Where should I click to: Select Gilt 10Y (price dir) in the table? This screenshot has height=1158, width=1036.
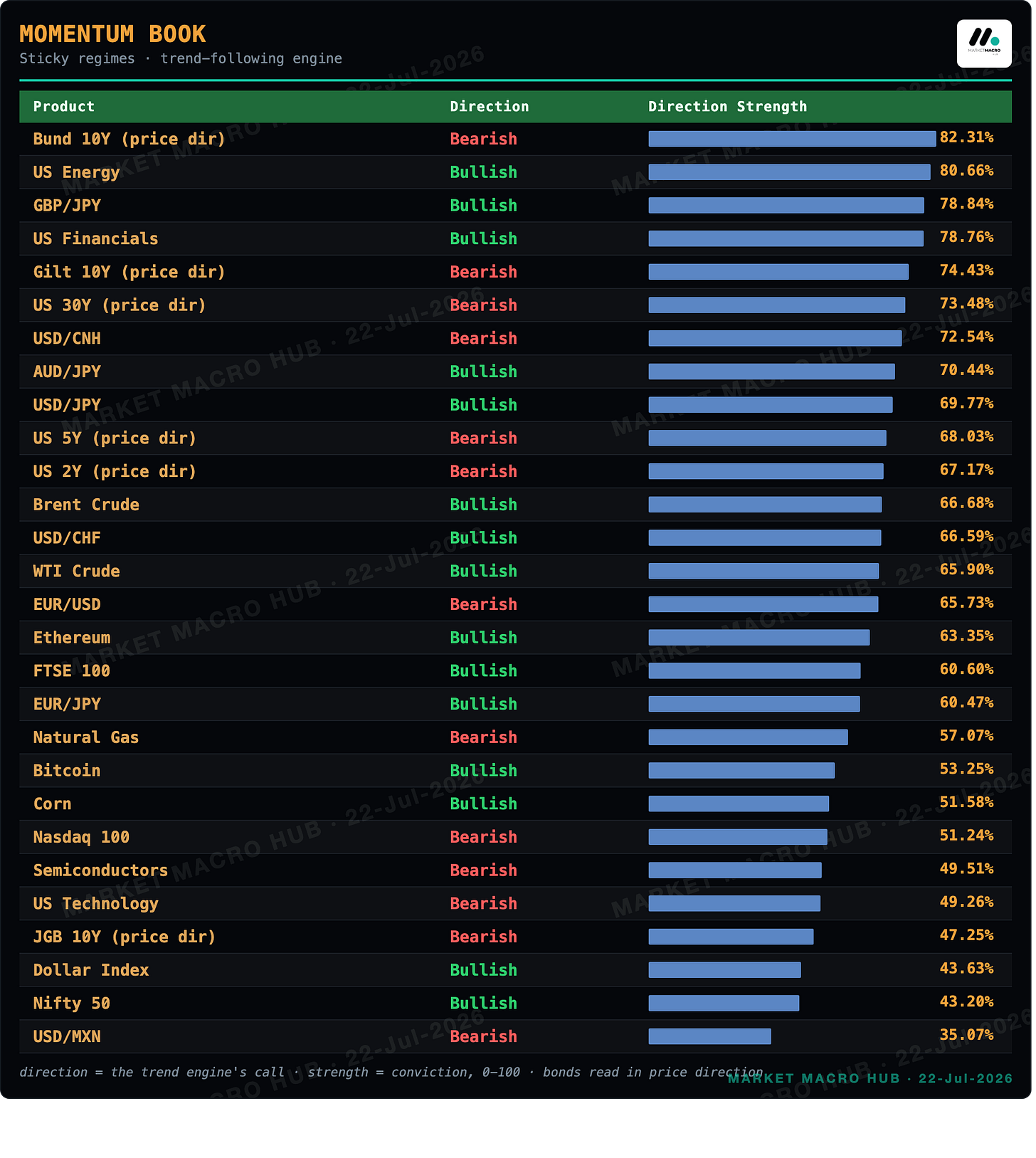tap(129, 272)
